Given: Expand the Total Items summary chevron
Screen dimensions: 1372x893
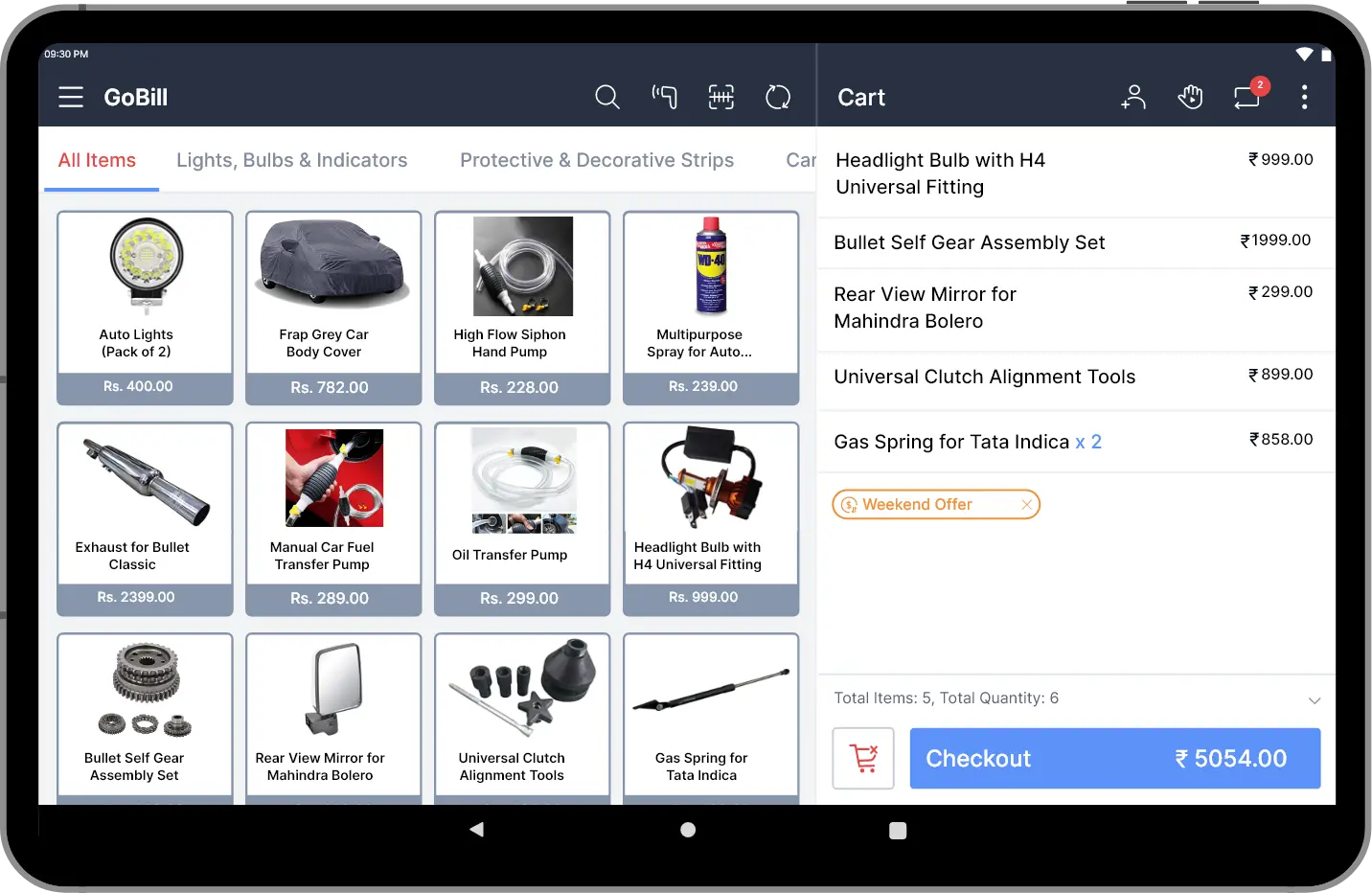Looking at the screenshot, I should (1314, 699).
